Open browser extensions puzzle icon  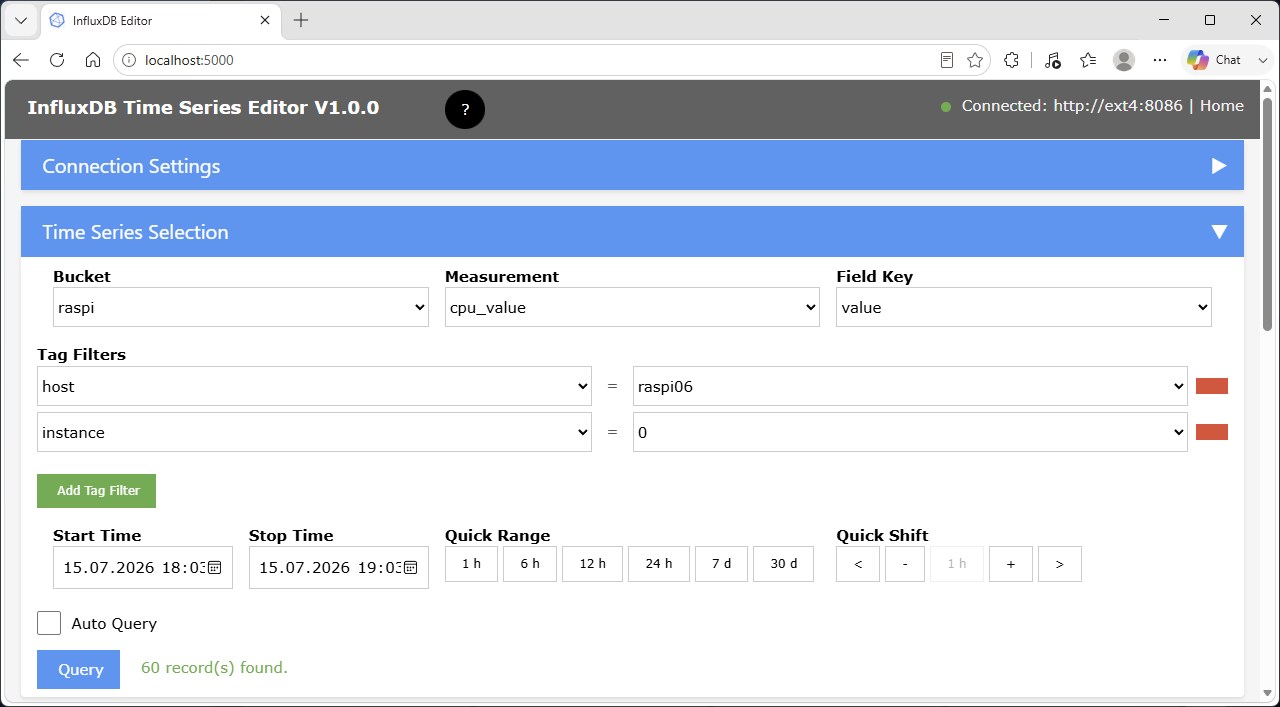(x=1011, y=60)
